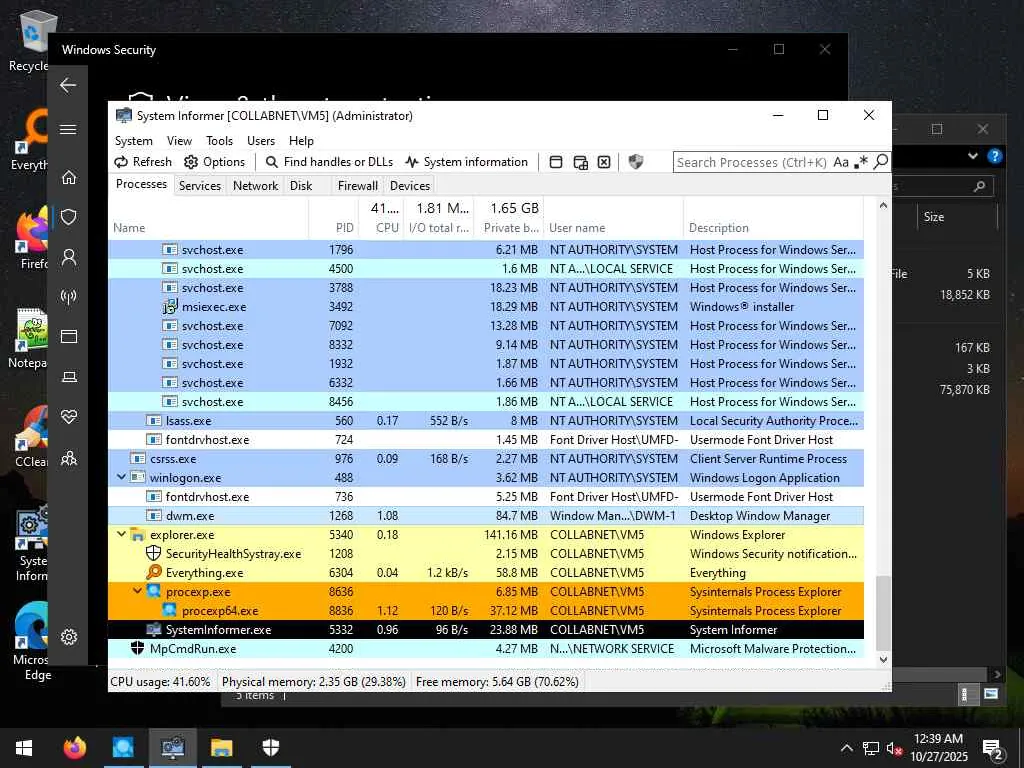Show hidden system tray icons
This screenshot has height=768, width=1024.
click(846, 748)
